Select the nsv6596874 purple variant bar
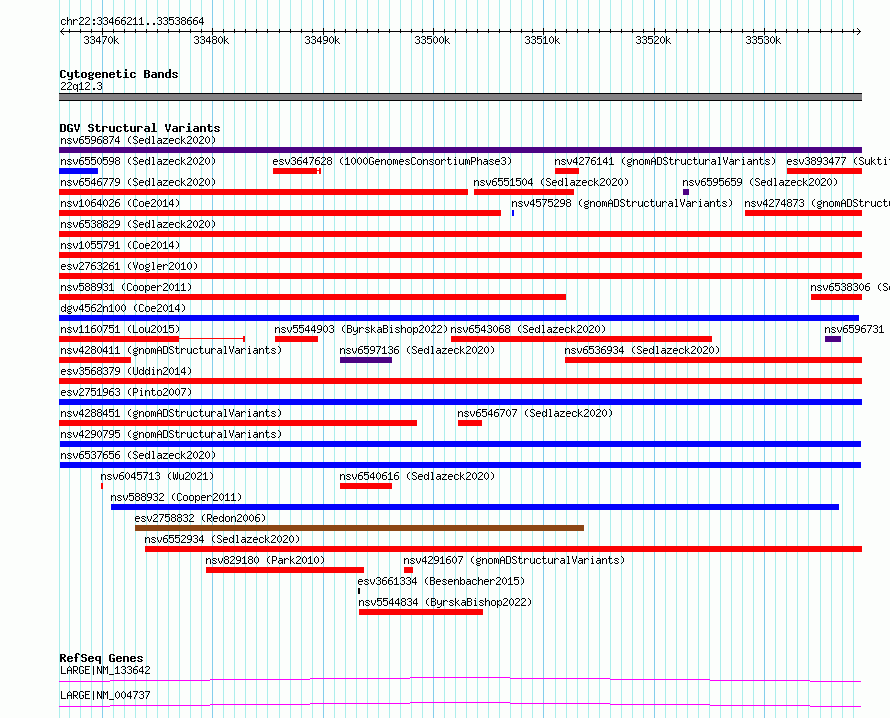Screen dimensions: 890x718 (x=460, y=150)
